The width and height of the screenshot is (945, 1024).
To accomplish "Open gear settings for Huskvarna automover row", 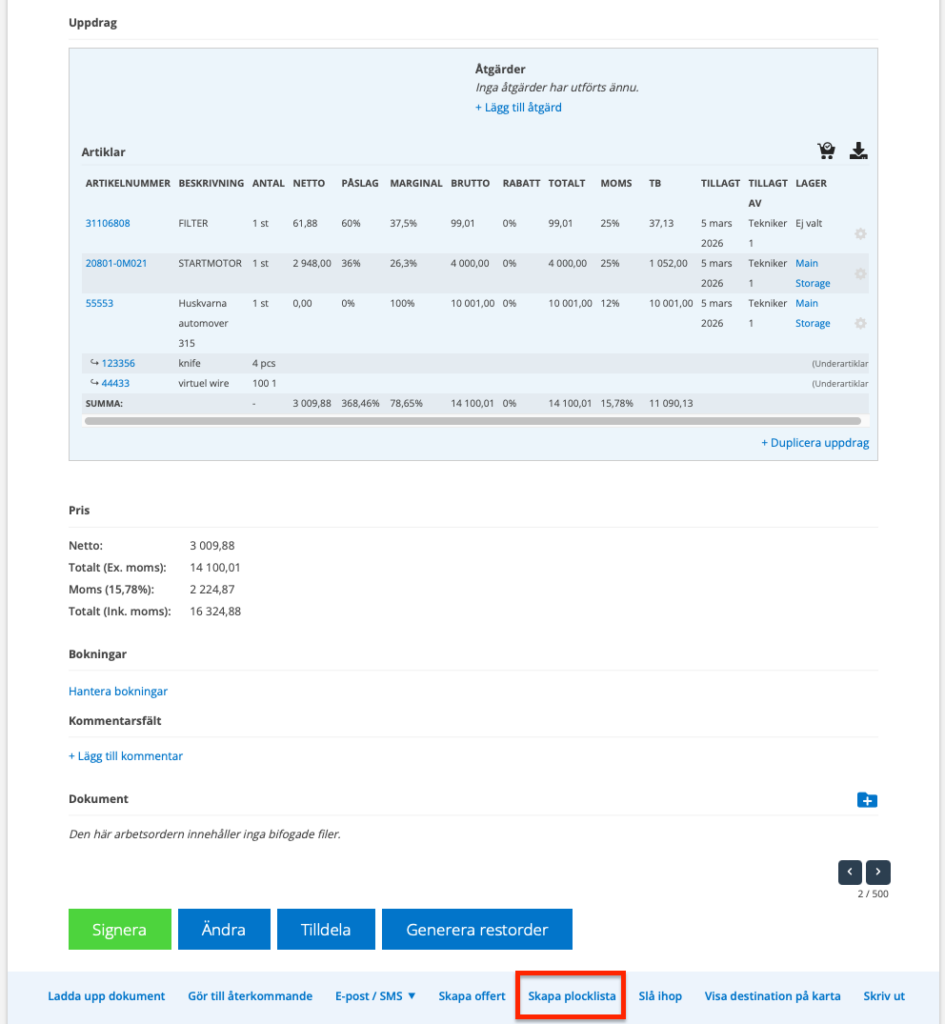I will click(860, 324).
